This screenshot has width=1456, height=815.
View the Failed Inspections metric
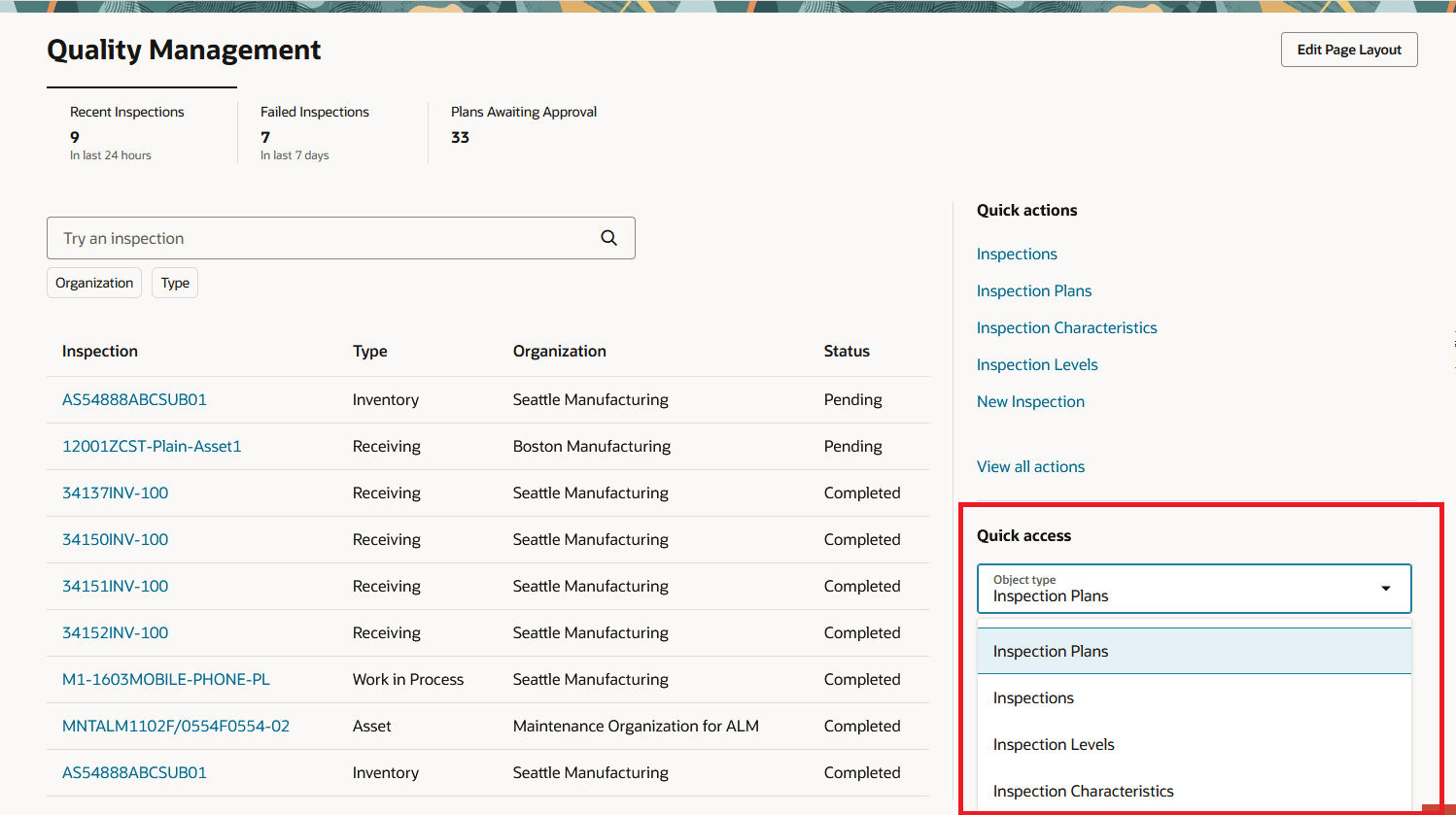(x=314, y=126)
